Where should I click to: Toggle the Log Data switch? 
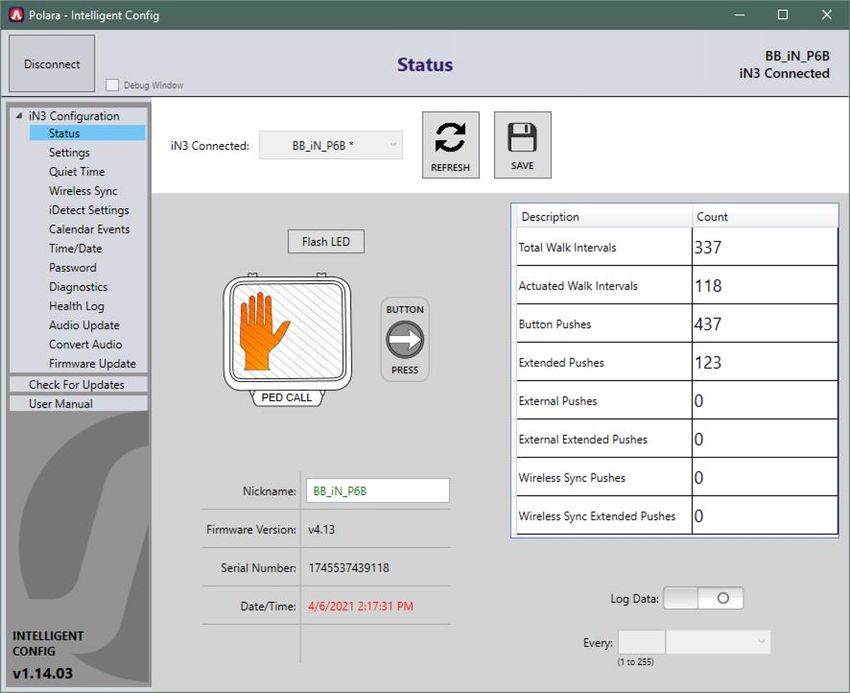click(x=703, y=598)
